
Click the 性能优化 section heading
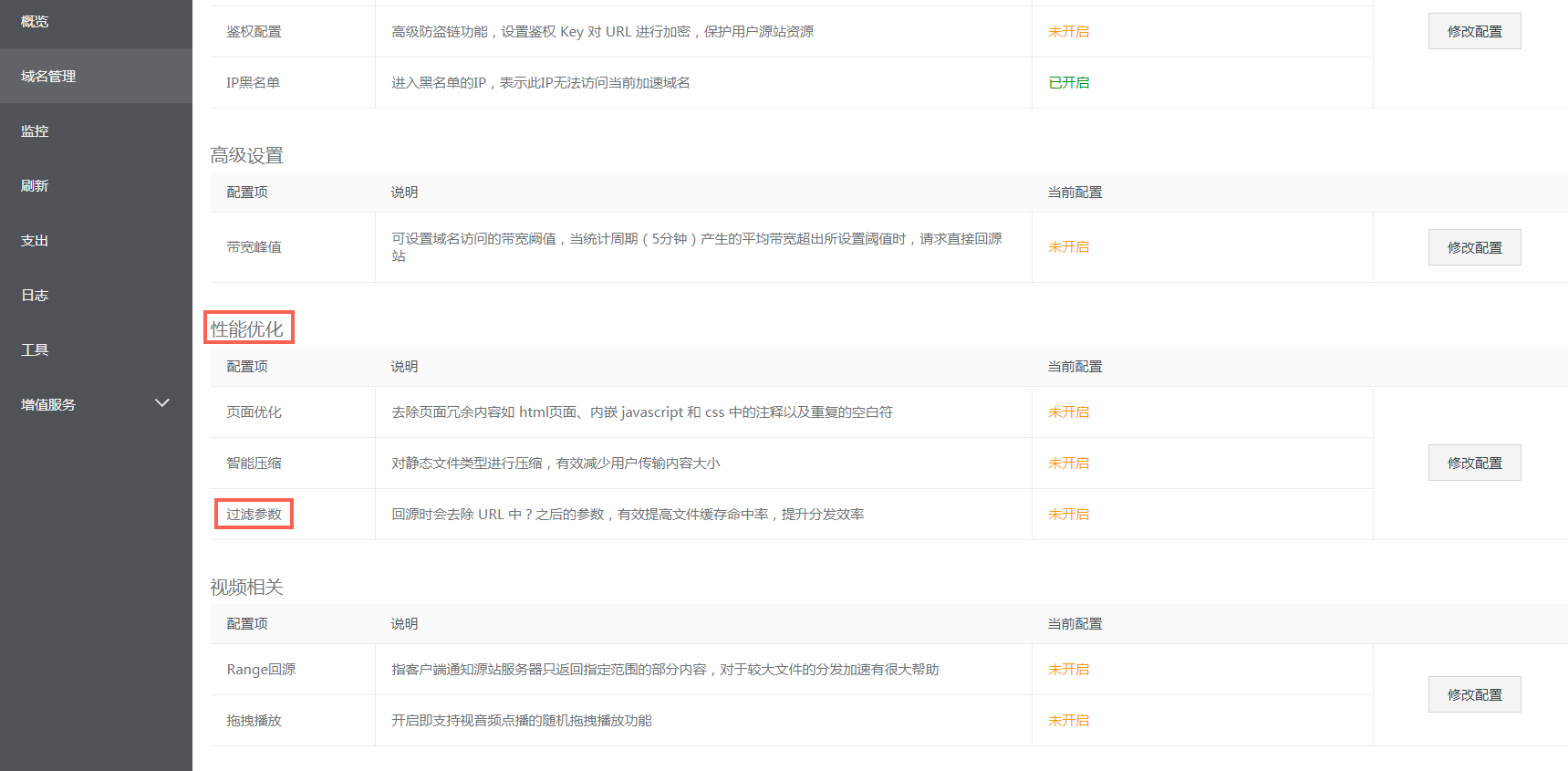pyautogui.click(x=247, y=328)
